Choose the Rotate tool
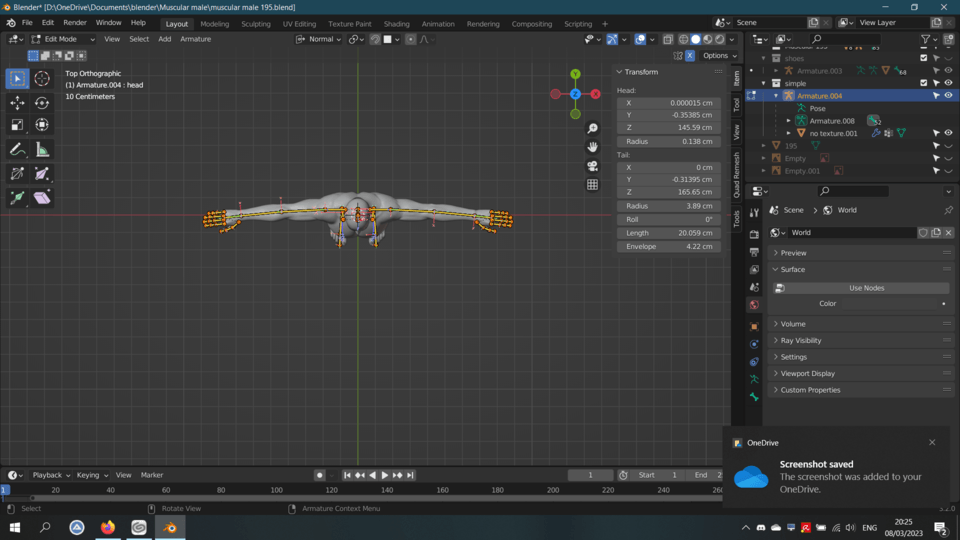This screenshot has height=540, width=960. click(x=42, y=102)
